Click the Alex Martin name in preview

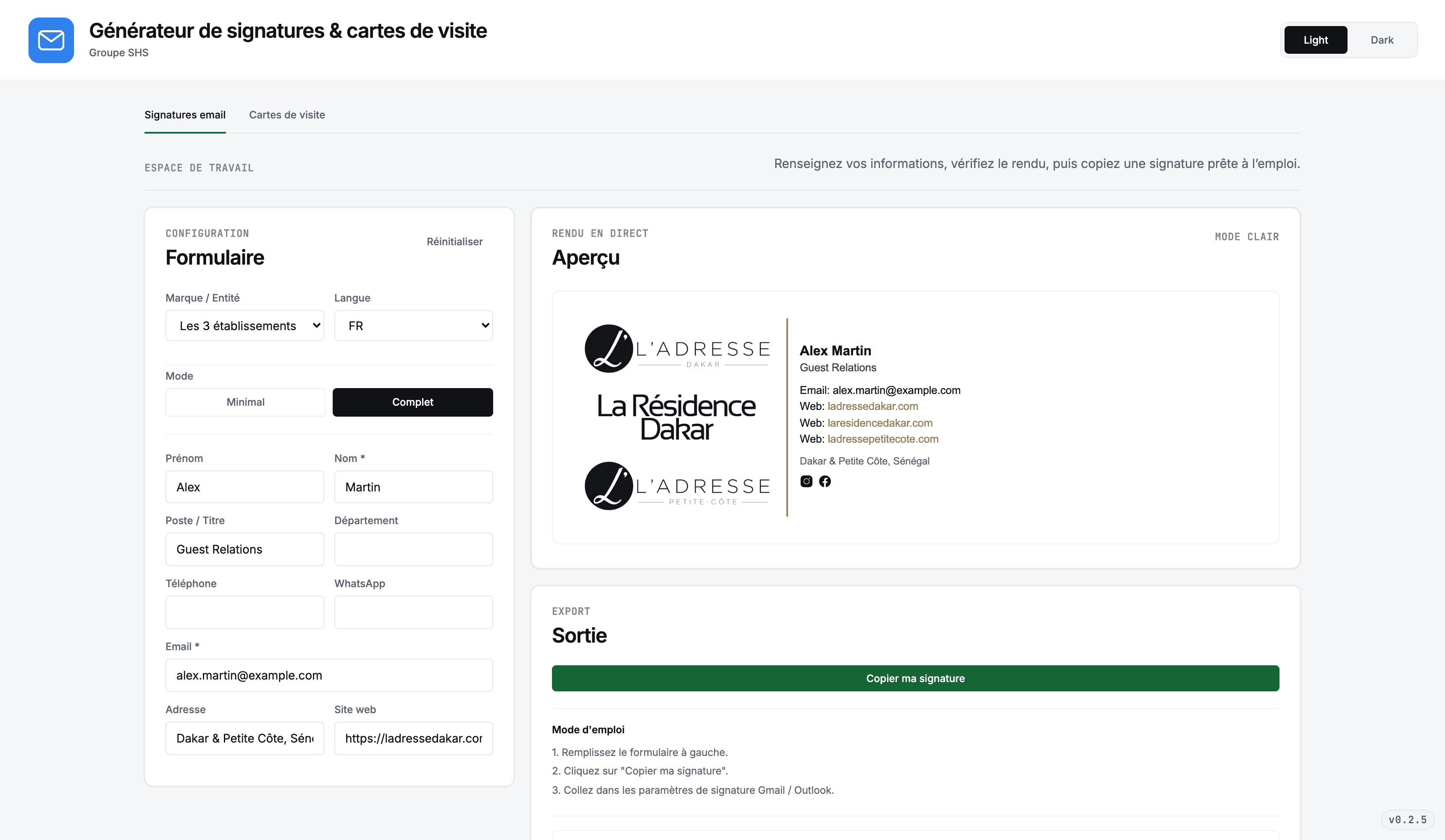[835, 350]
